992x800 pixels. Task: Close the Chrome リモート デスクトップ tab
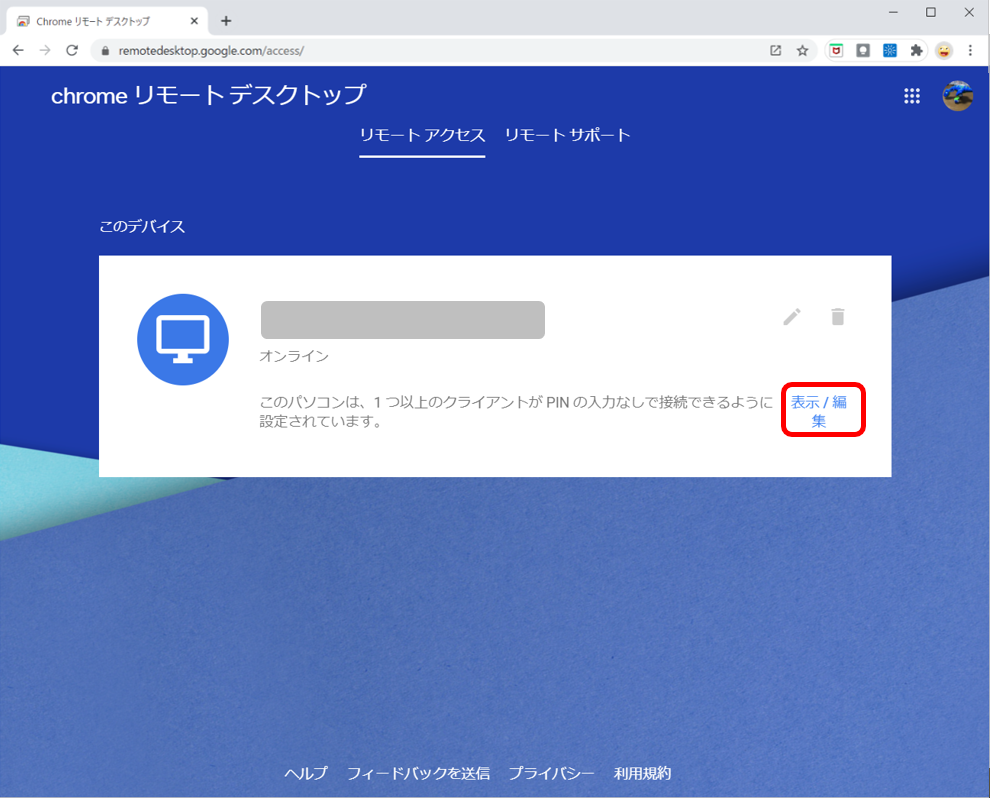[194, 21]
